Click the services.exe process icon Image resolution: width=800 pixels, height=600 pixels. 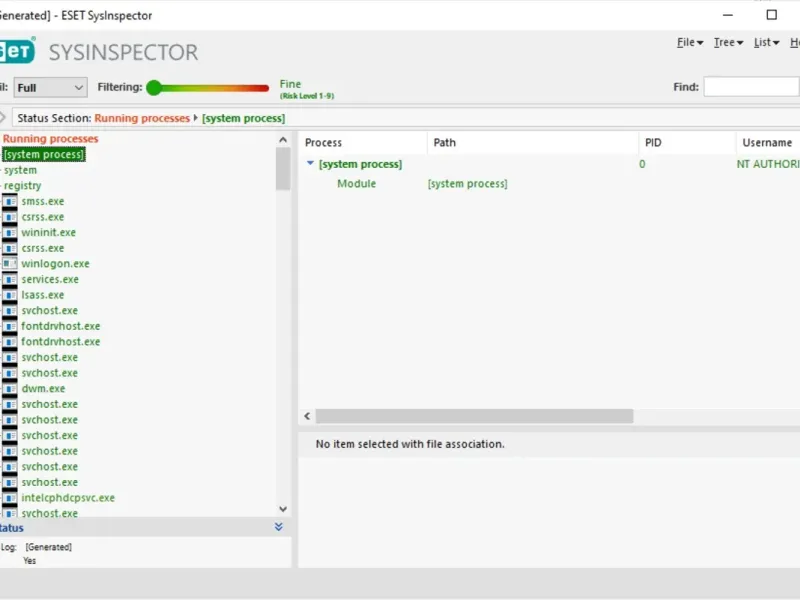click(10, 280)
